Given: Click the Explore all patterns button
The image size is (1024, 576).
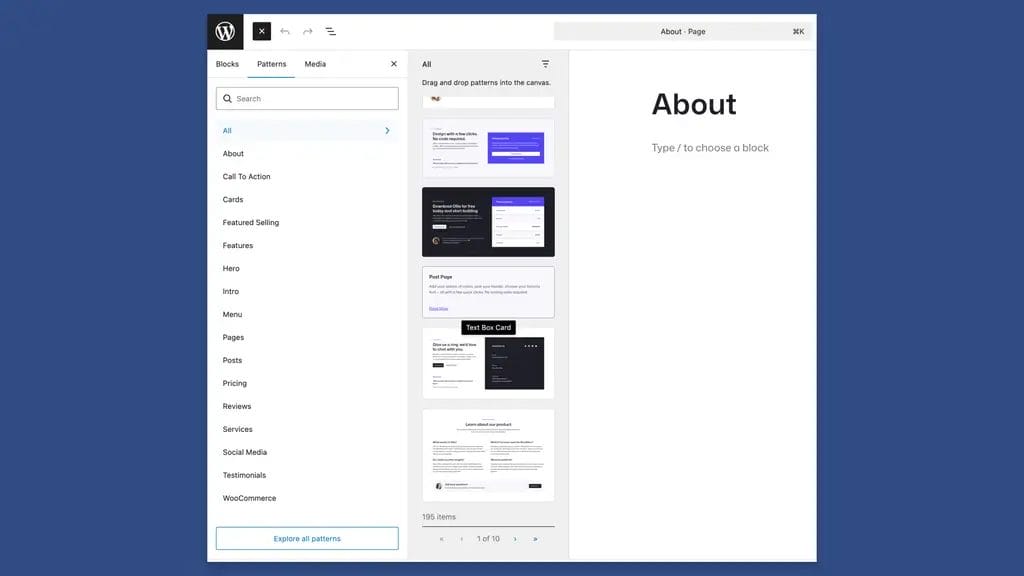Looking at the screenshot, I should click(307, 537).
